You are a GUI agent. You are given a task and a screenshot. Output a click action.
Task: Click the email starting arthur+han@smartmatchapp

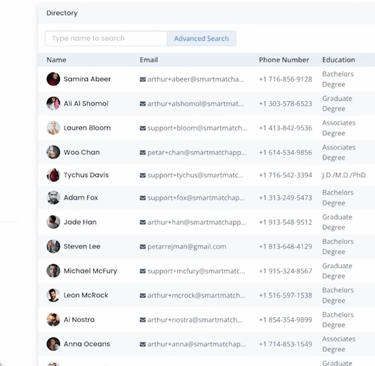tap(197, 222)
